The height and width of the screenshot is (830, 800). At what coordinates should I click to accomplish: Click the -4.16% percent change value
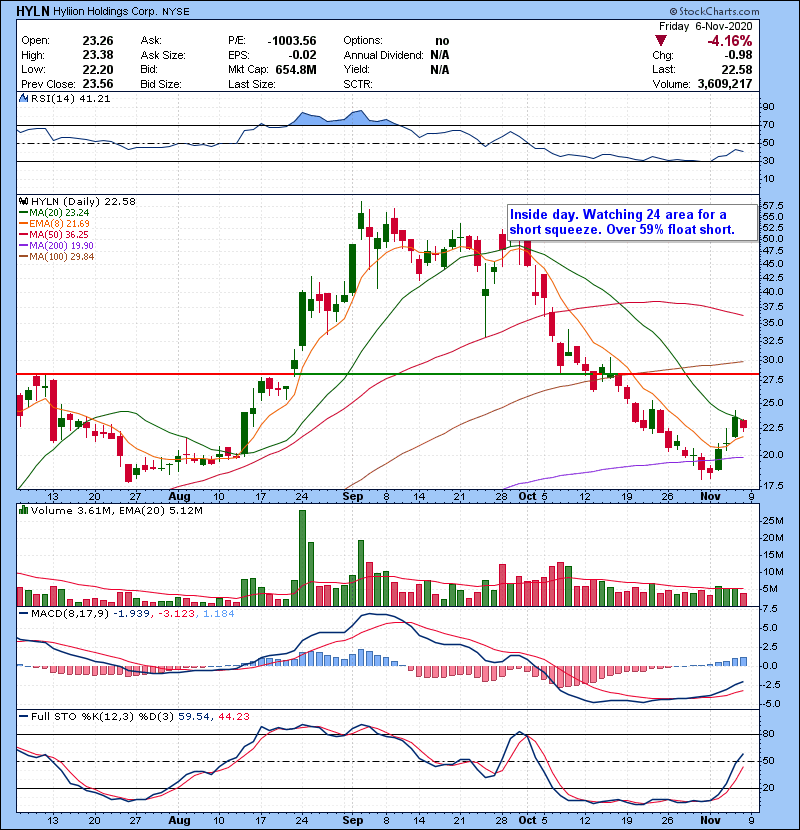(x=730, y=41)
